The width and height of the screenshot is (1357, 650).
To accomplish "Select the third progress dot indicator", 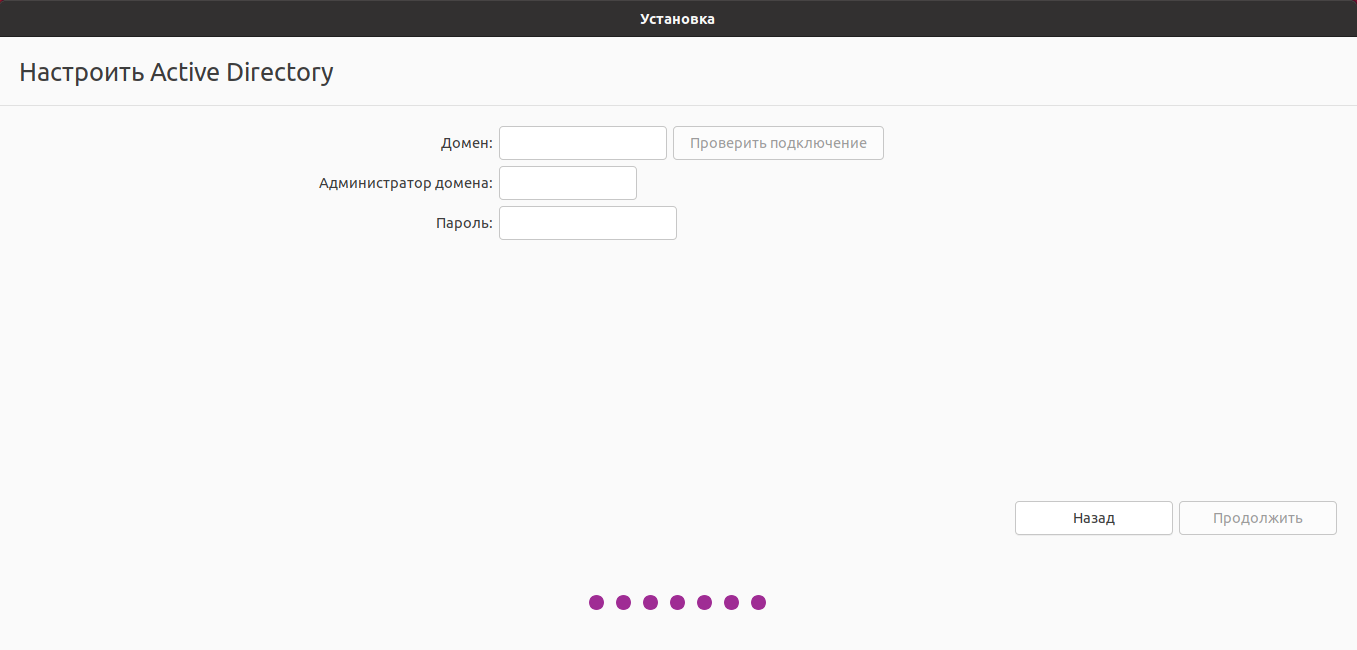I will click(651, 602).
